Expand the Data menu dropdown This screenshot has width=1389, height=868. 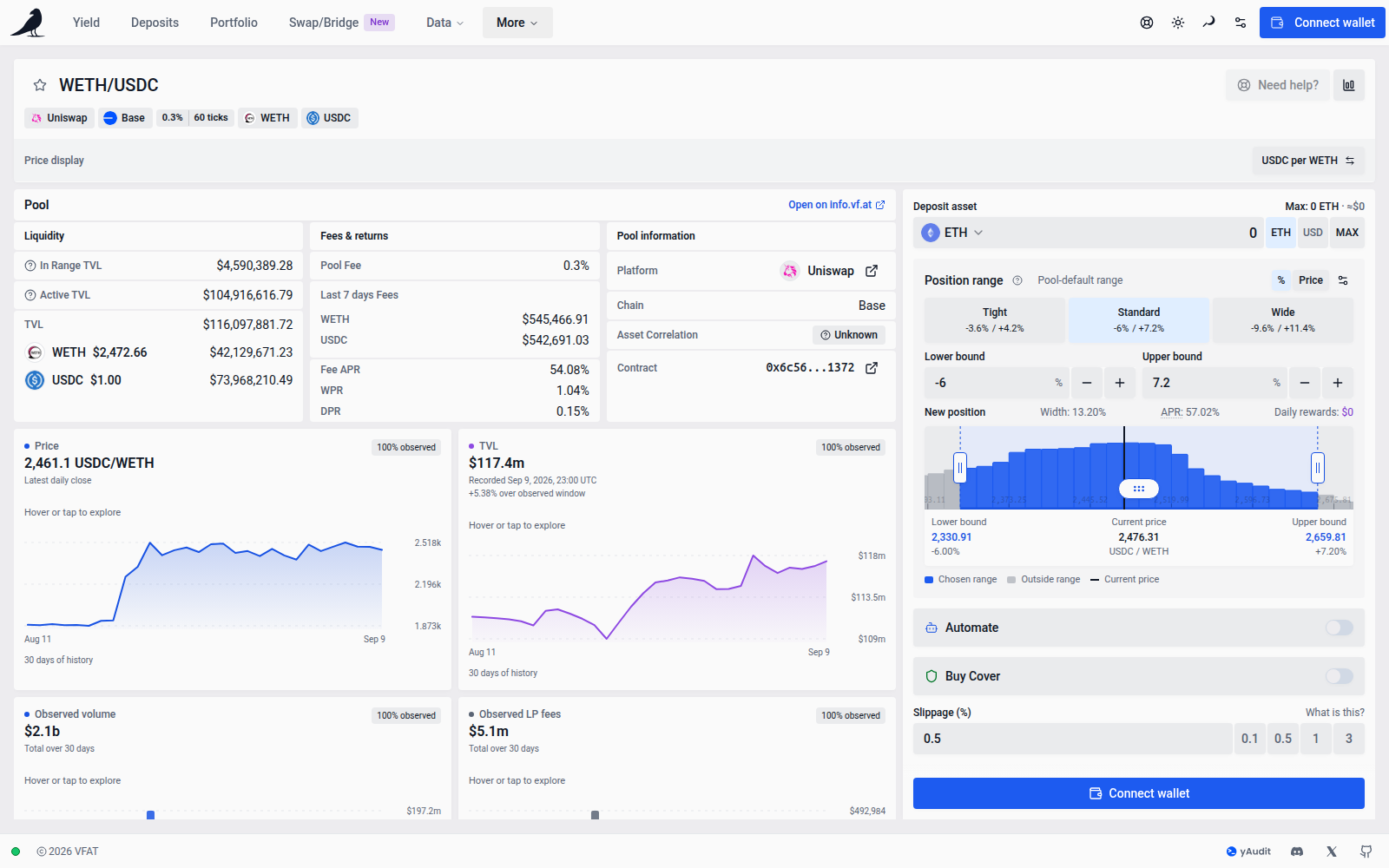[x=444, y=23]
